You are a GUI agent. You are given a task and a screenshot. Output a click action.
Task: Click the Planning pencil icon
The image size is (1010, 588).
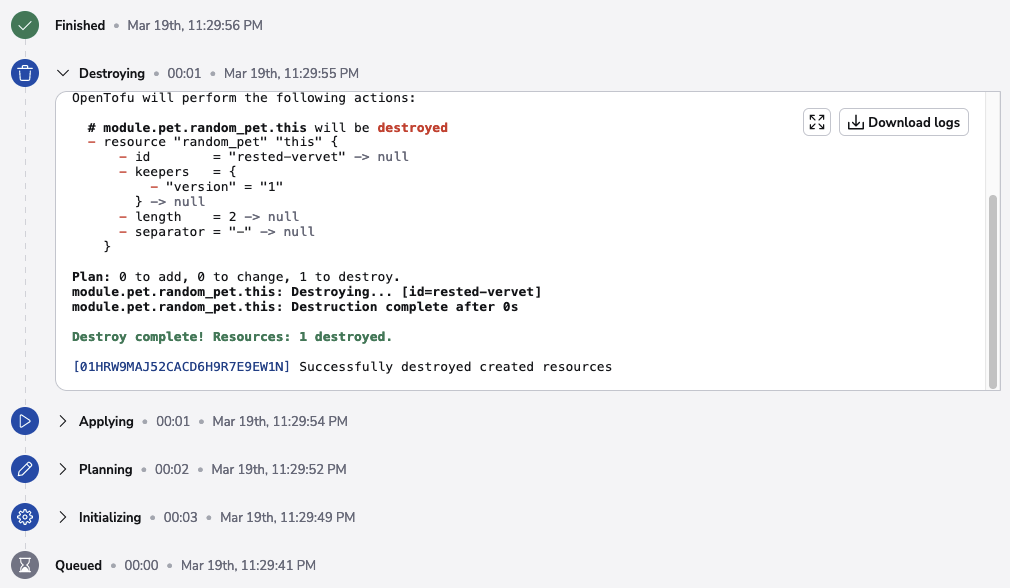pyautogui.click(x=25, y=469)
